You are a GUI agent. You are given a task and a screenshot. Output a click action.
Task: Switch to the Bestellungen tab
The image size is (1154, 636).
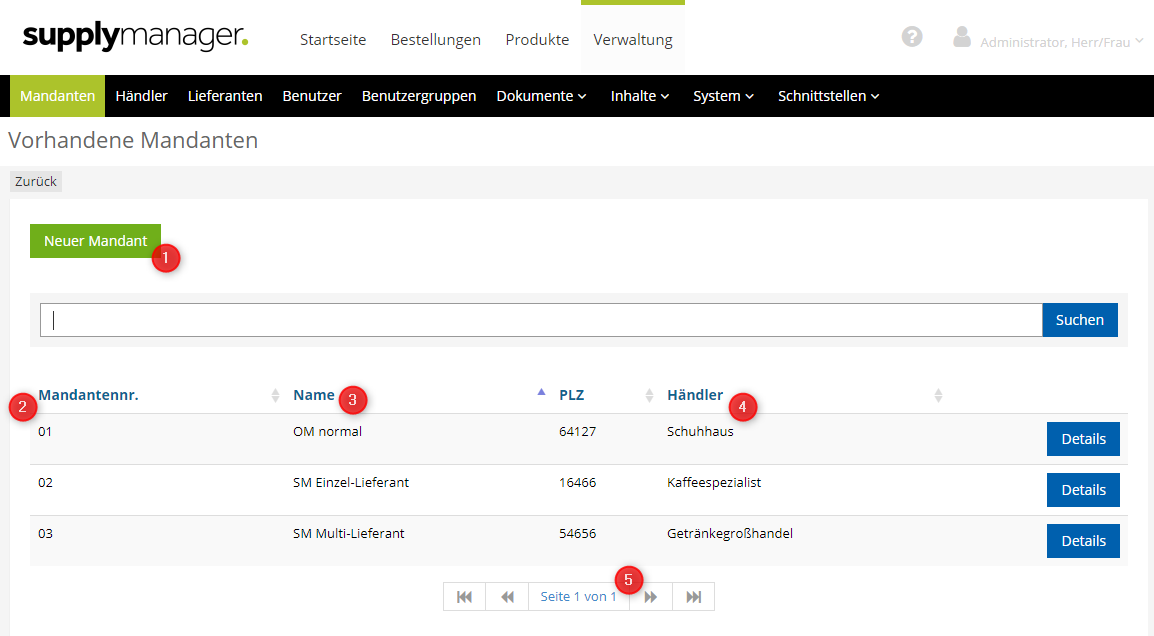pyautogui.click(x=435, y=40)
